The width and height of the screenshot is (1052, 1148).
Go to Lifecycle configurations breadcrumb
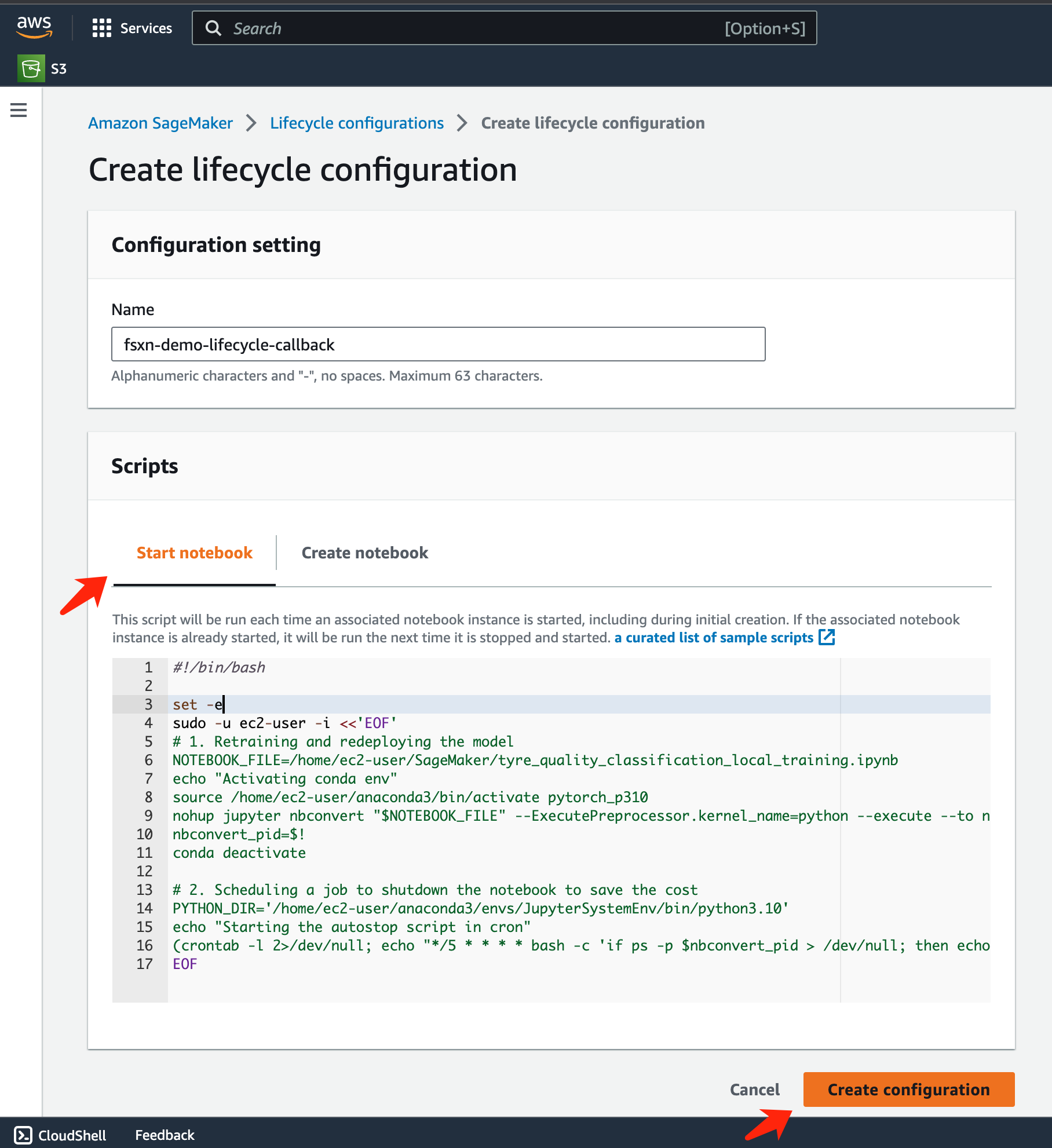coord(356,123)
